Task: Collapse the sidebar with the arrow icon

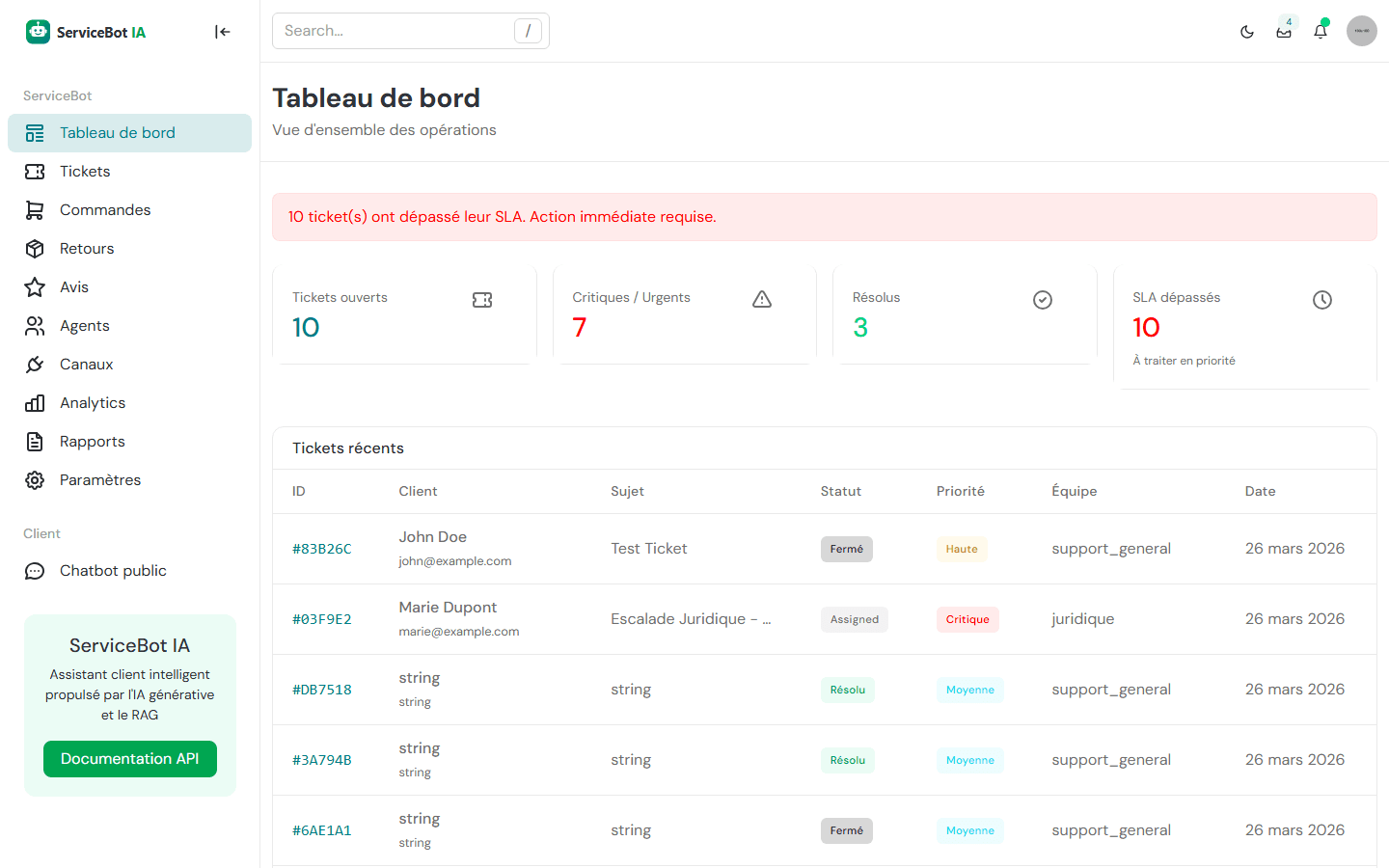Action: coord(223,32)
